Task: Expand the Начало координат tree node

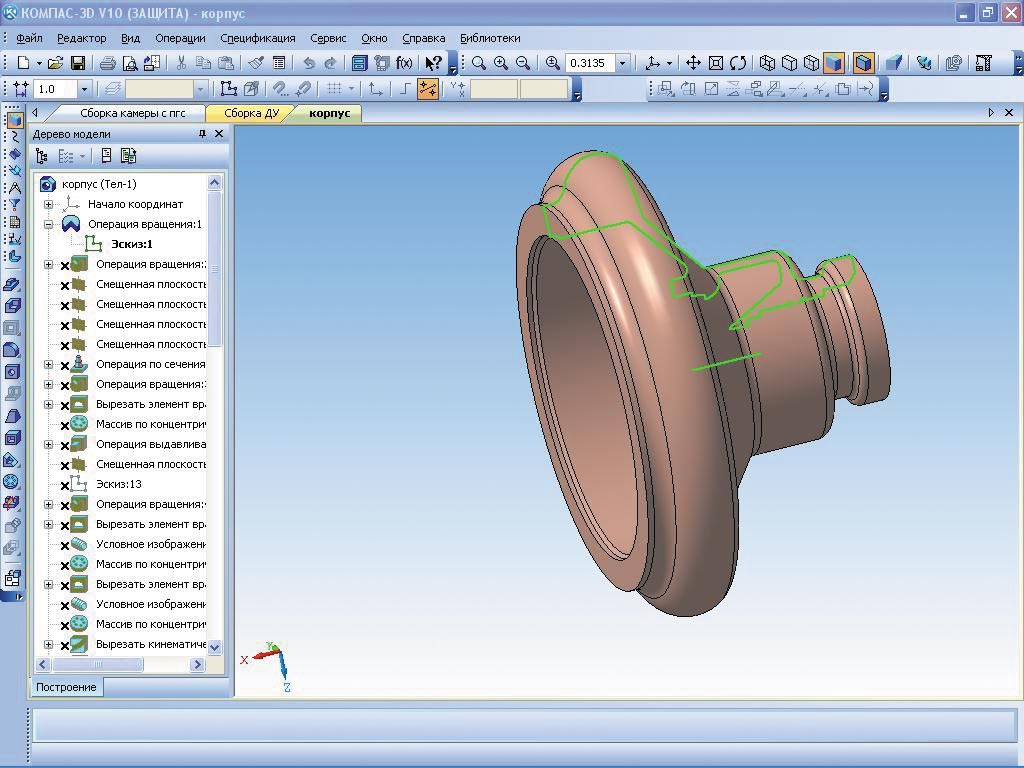Action: (x=48, y=205)
